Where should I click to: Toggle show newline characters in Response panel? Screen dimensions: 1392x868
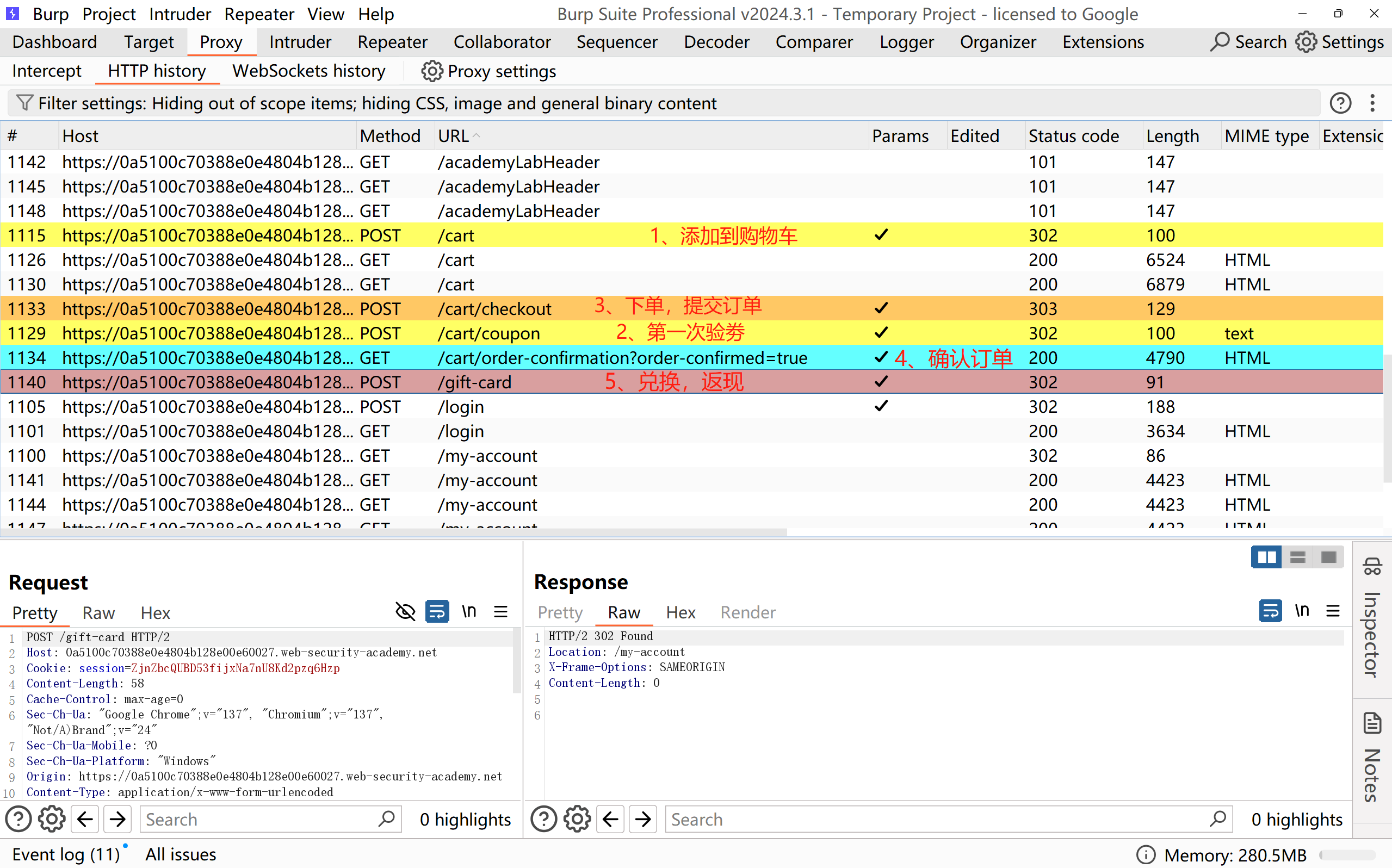[x=1301, y=611]
